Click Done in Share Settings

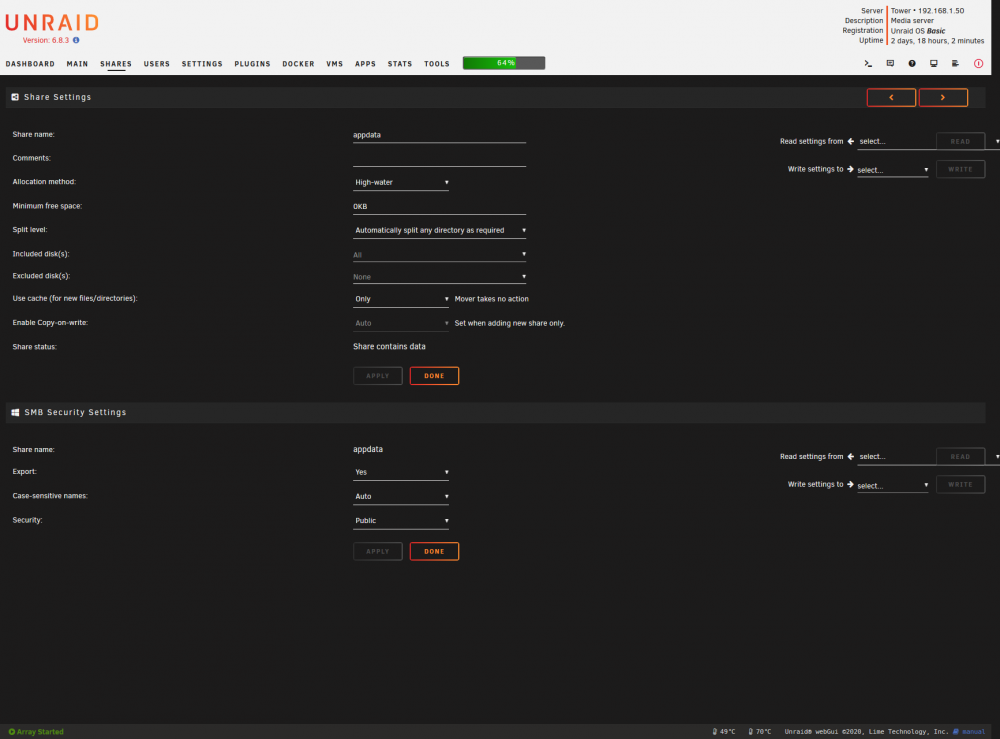[x=434, y=376]
